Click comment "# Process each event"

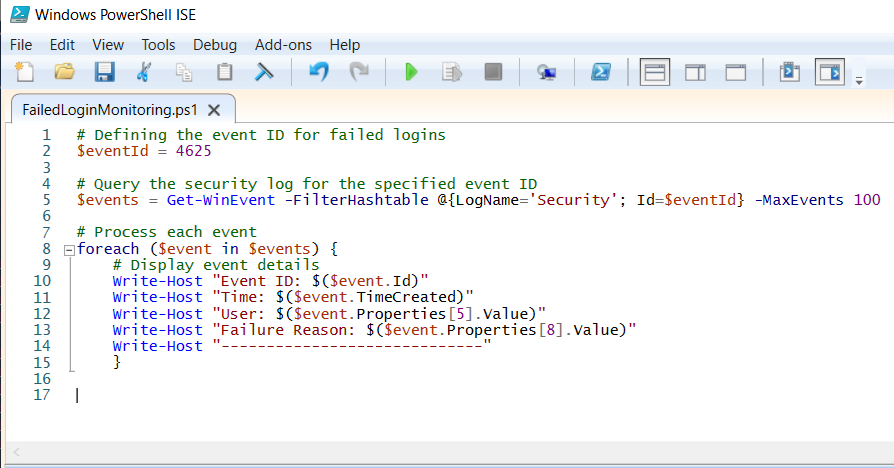[167, 233]
